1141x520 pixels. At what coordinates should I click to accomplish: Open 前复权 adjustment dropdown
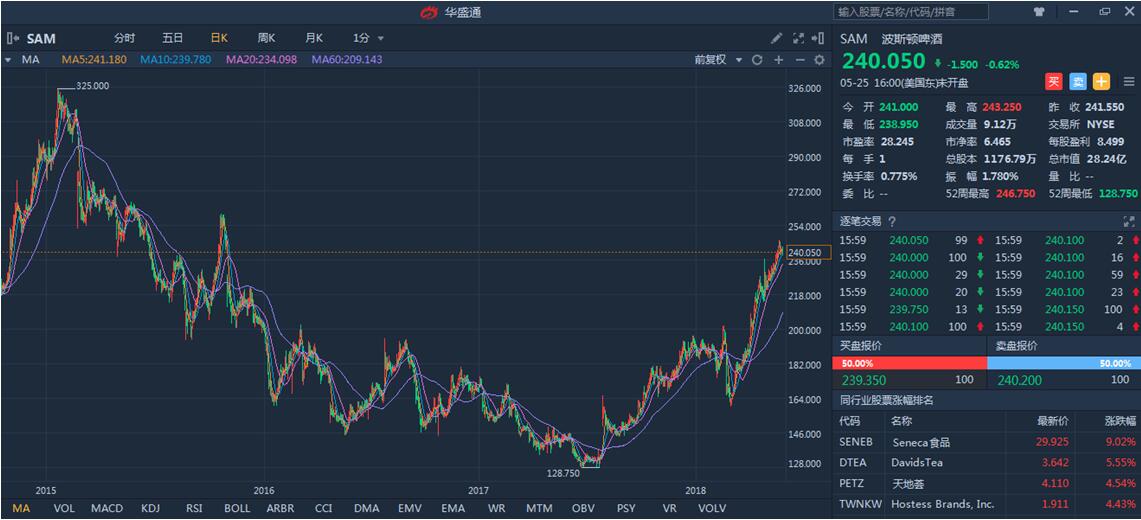click(718, 60)
